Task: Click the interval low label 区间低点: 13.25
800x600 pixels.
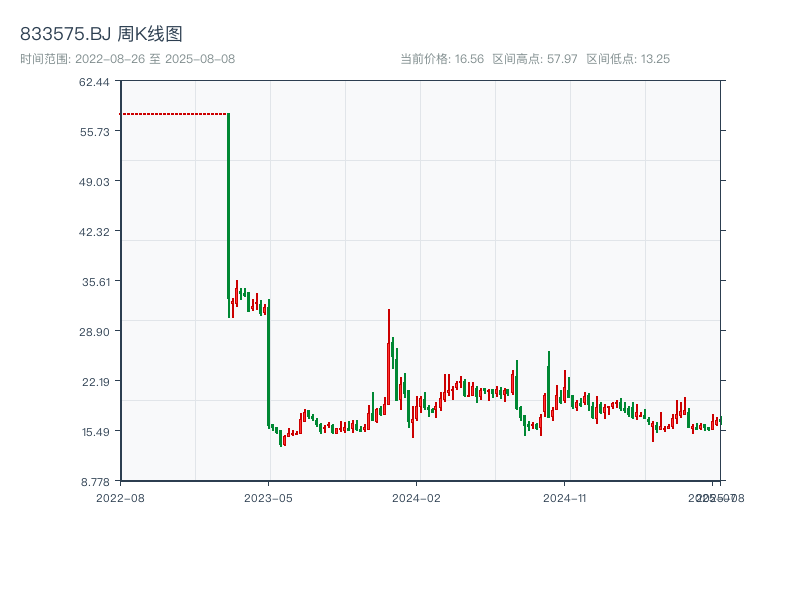Action: 628,59
